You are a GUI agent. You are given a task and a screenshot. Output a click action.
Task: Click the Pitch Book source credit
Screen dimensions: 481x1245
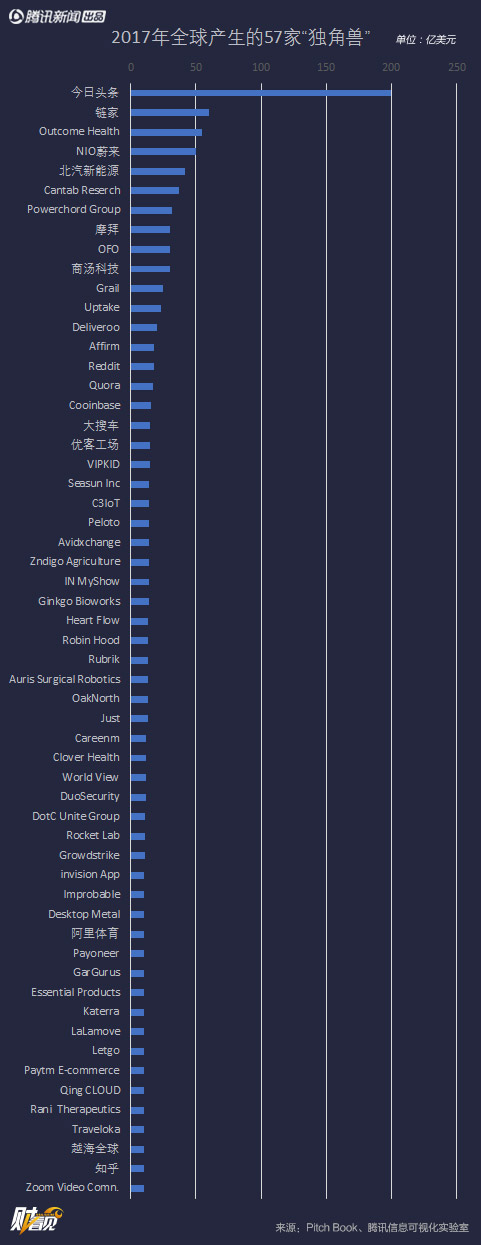(x=329, y=1227)
